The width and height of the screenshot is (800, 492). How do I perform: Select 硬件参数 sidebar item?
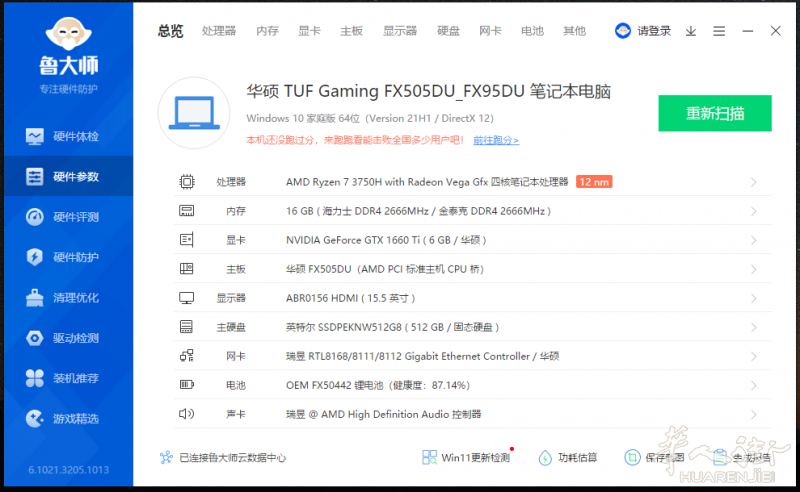point(68,176)
